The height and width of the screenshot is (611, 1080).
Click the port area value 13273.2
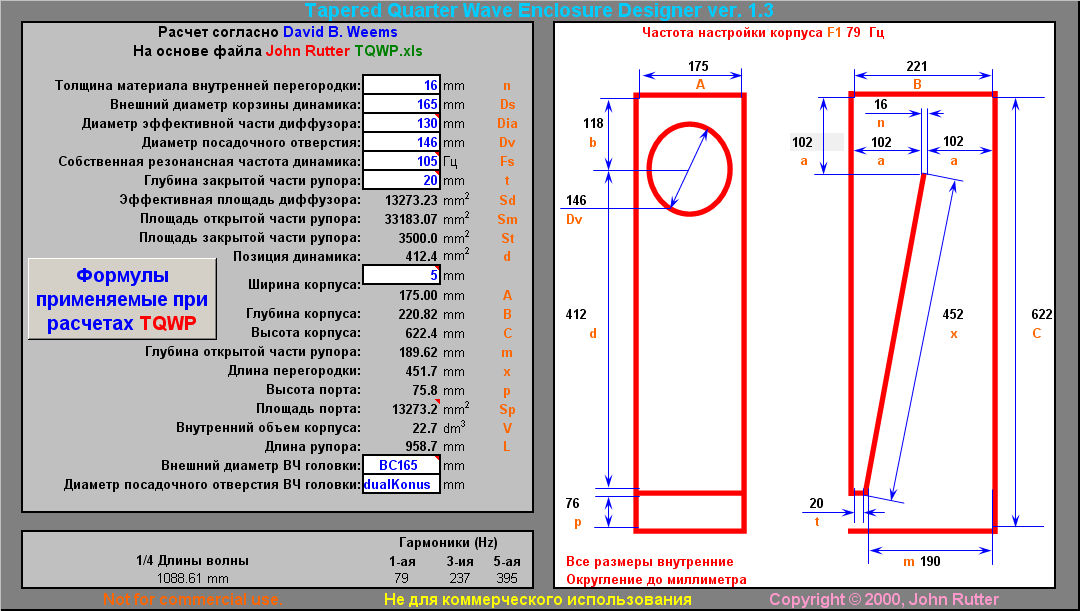click(x=415, y=409)
